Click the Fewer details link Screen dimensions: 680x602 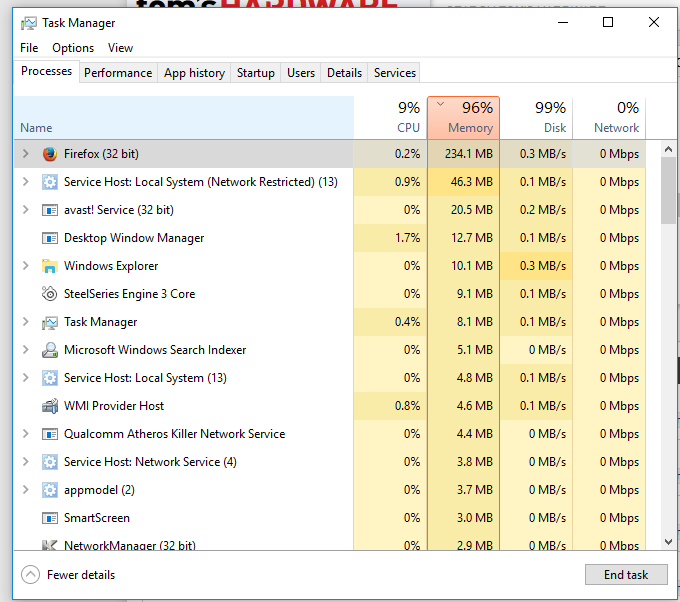coord(81,575)
